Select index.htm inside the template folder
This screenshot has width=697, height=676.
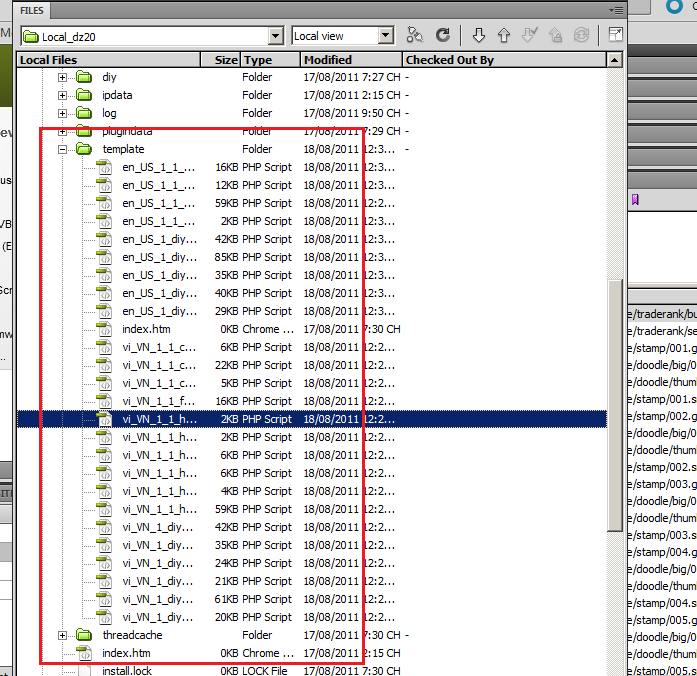(x=146, y=329)
